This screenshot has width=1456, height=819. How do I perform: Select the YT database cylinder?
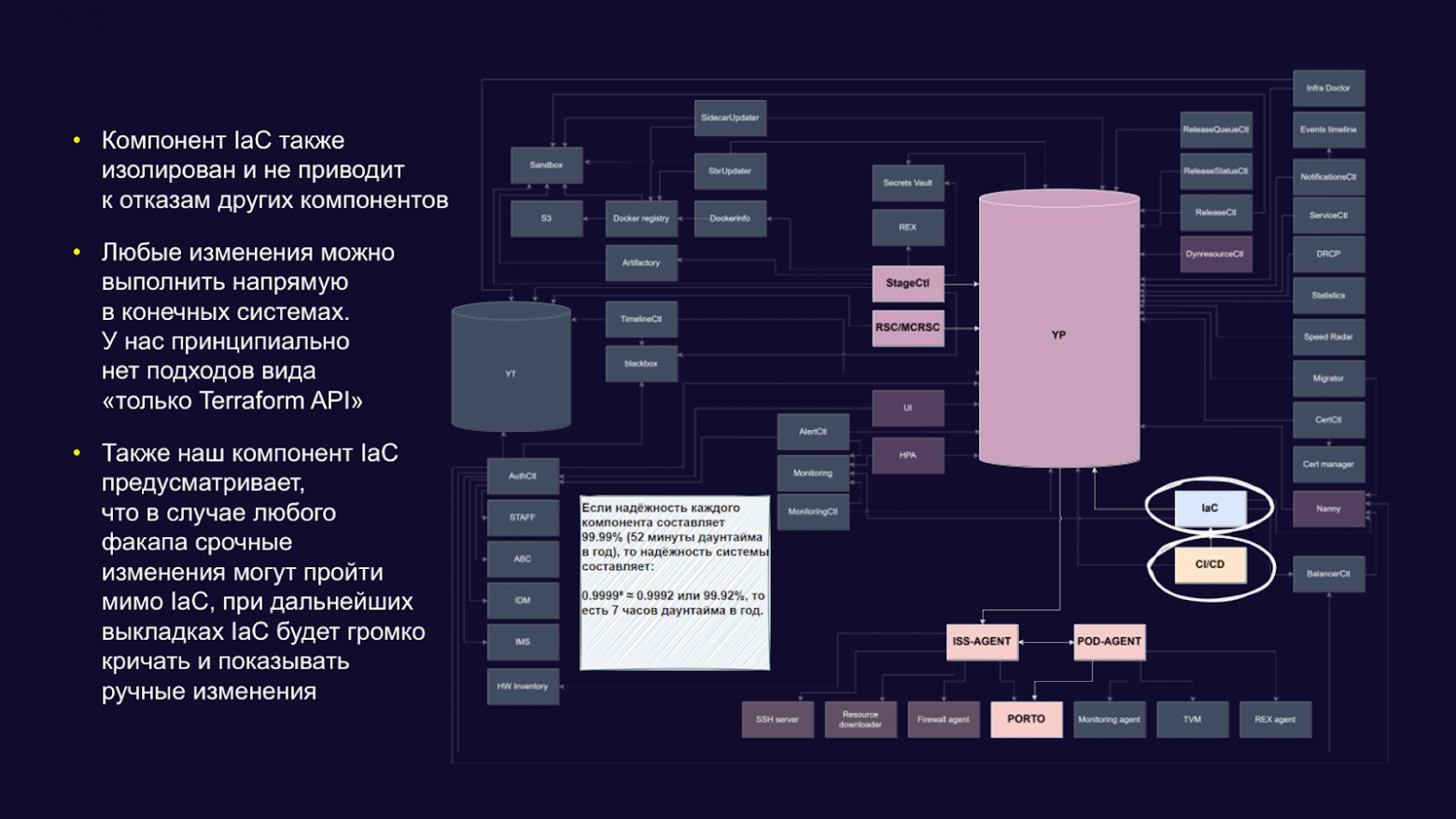pos(511,367)
